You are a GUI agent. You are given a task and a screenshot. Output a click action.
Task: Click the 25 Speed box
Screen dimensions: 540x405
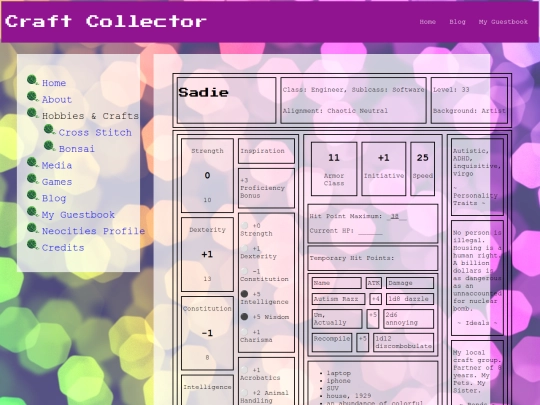[x=422, y=169]
